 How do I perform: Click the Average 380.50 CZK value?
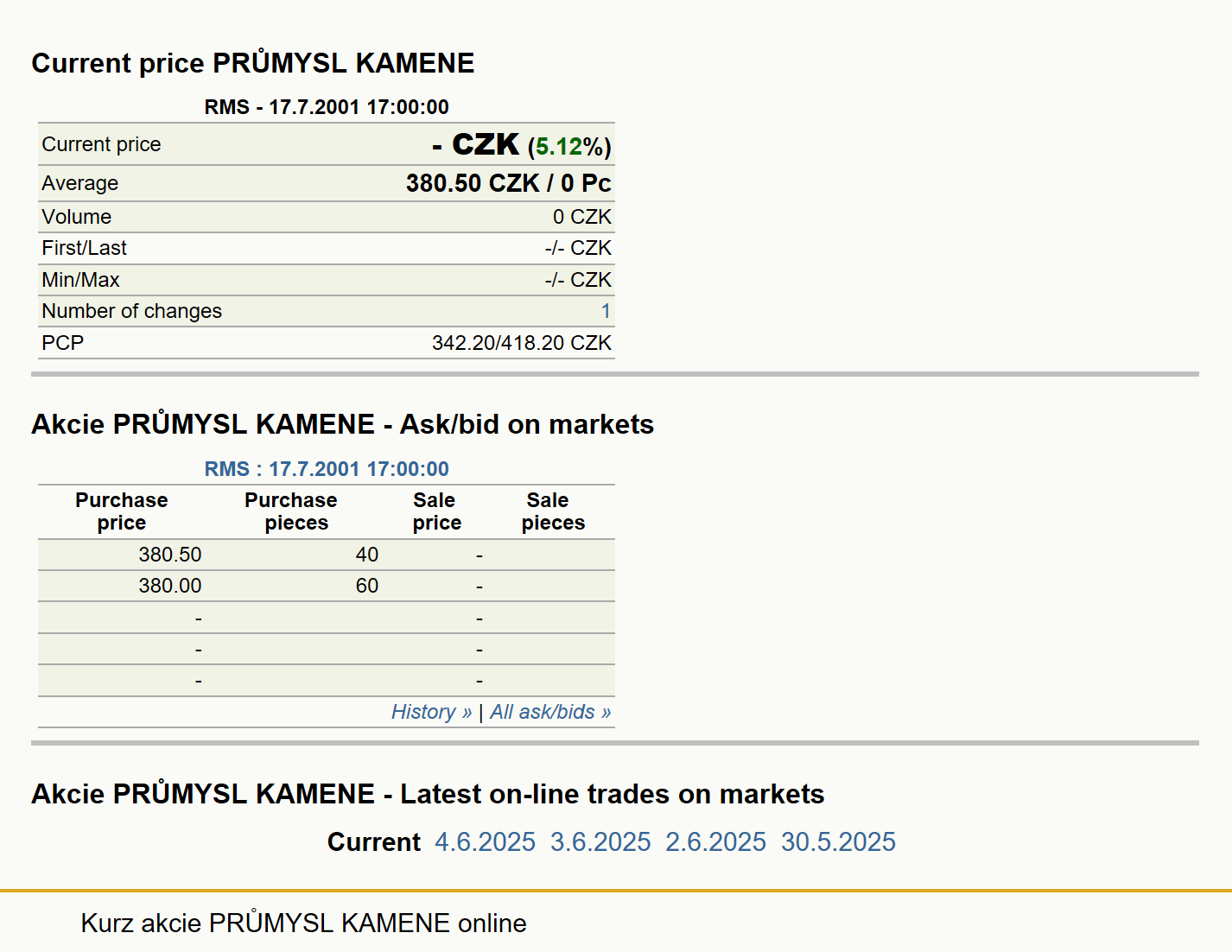tap(473, 183)
